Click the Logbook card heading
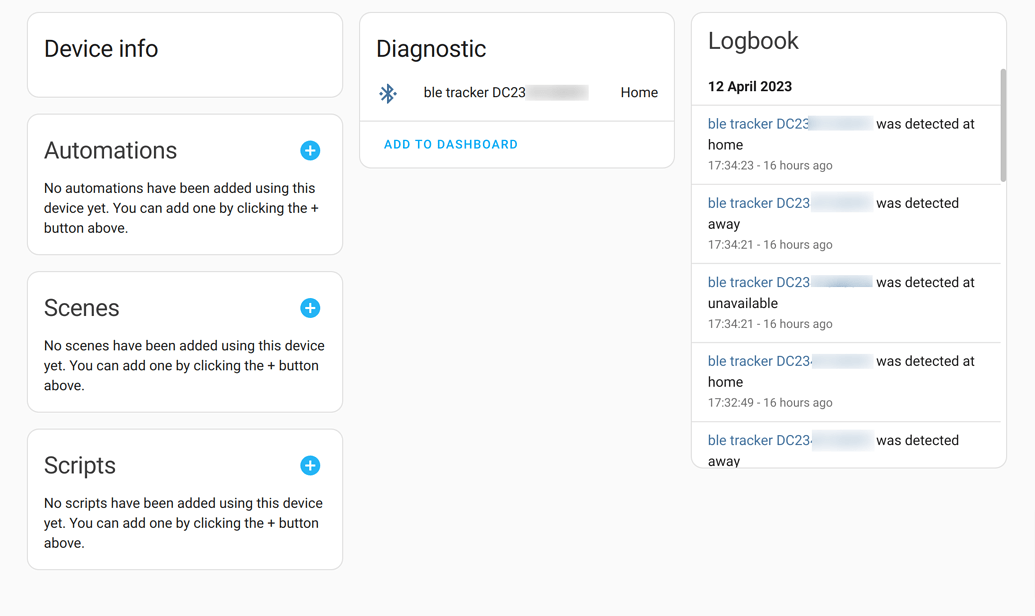The height and width of the screenshot is (616, 1035). (x=753, y=41)
